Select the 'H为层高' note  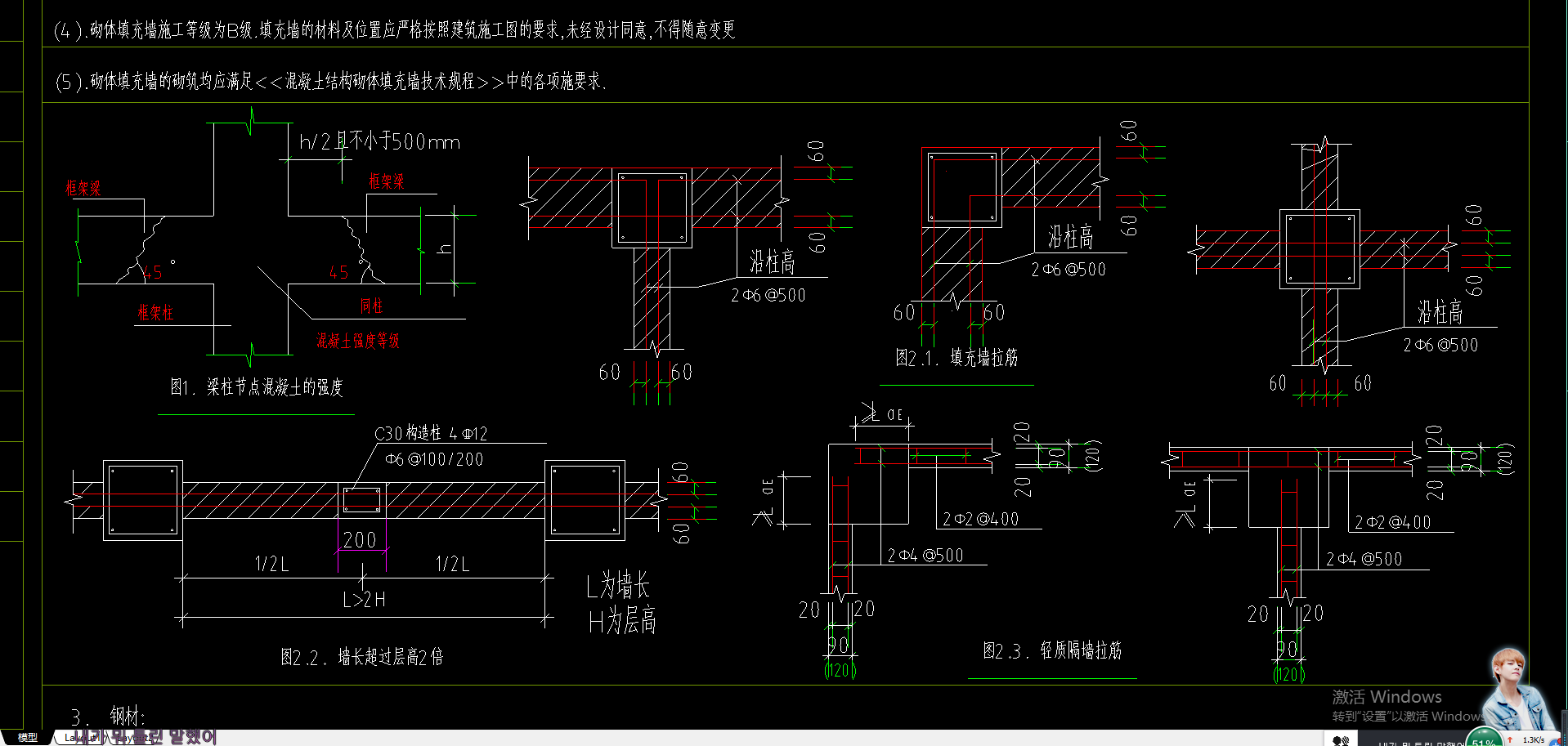pos(622,621)
